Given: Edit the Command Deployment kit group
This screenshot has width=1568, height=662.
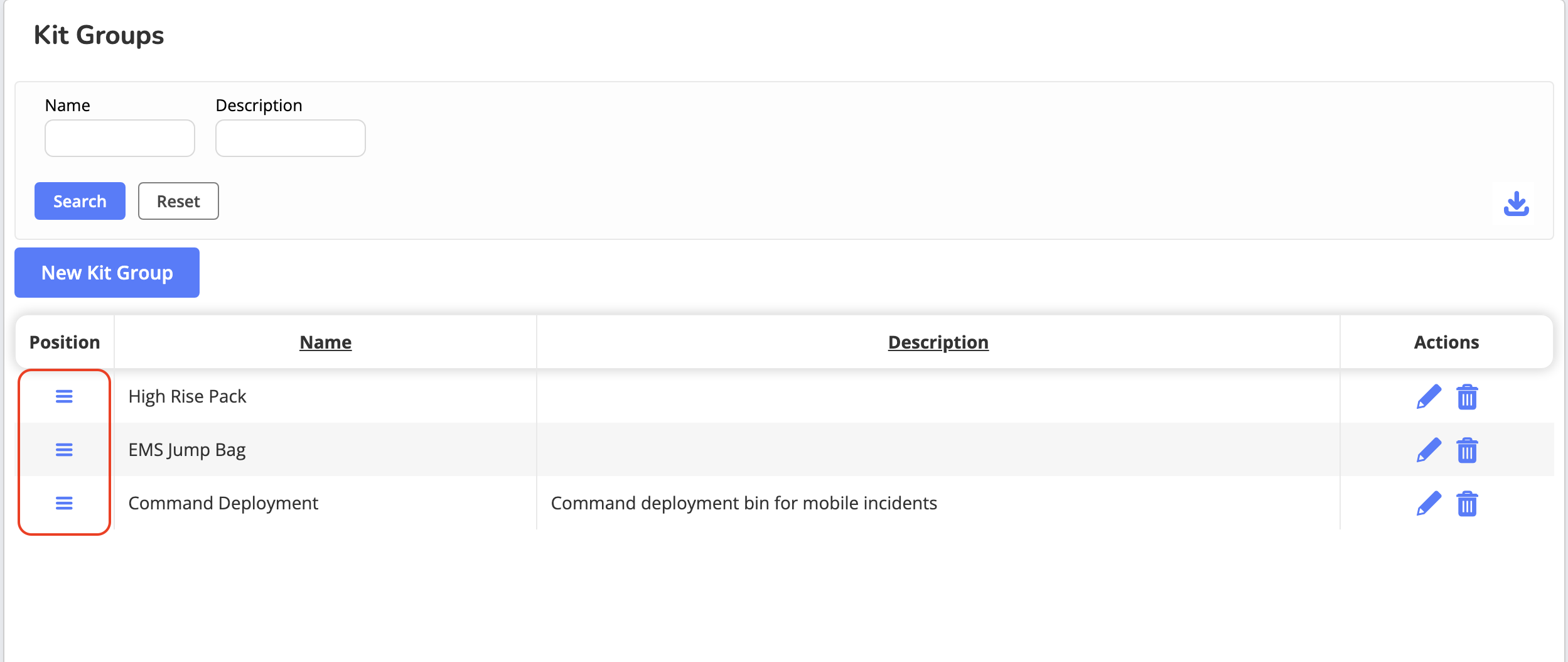Looking at the screenshot, I should (1429, 504).
